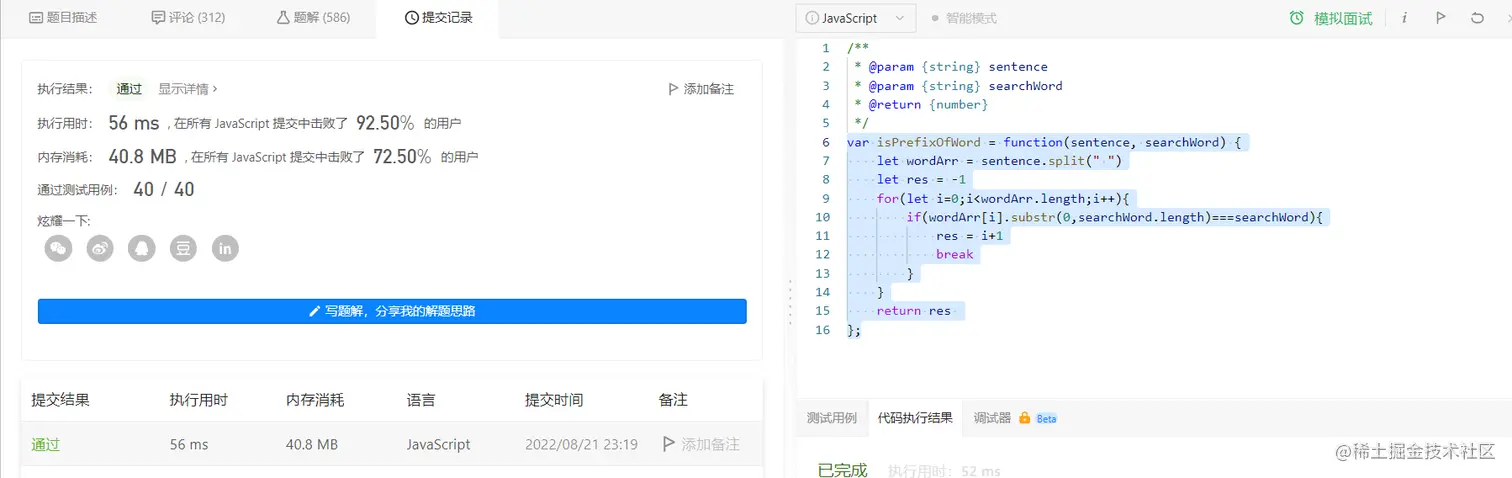
Task: Click the 72.50% memory percentile value
Action: (402, 156)
